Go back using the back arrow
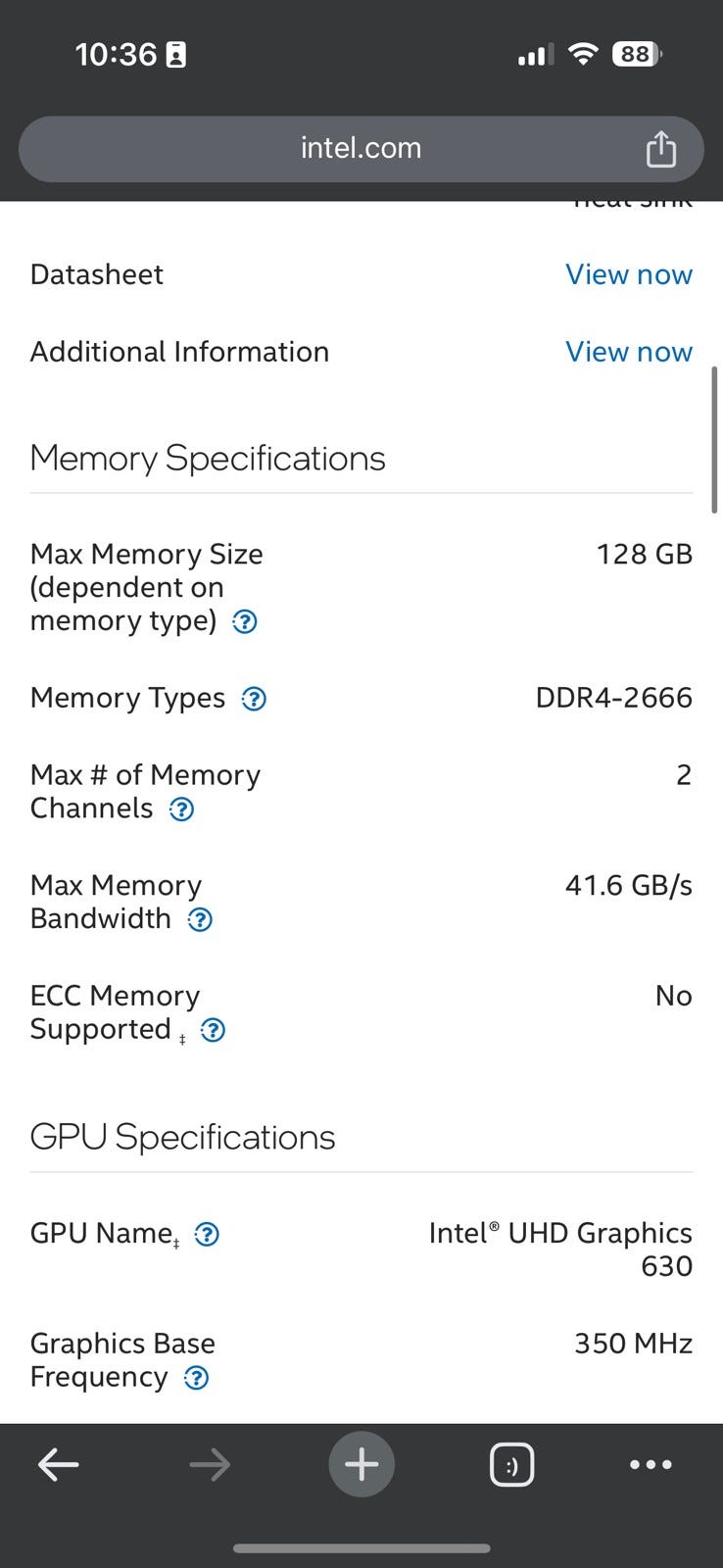Image resolution: width=723 pixels, height=1568 pixels. (x=58, y=1465)
